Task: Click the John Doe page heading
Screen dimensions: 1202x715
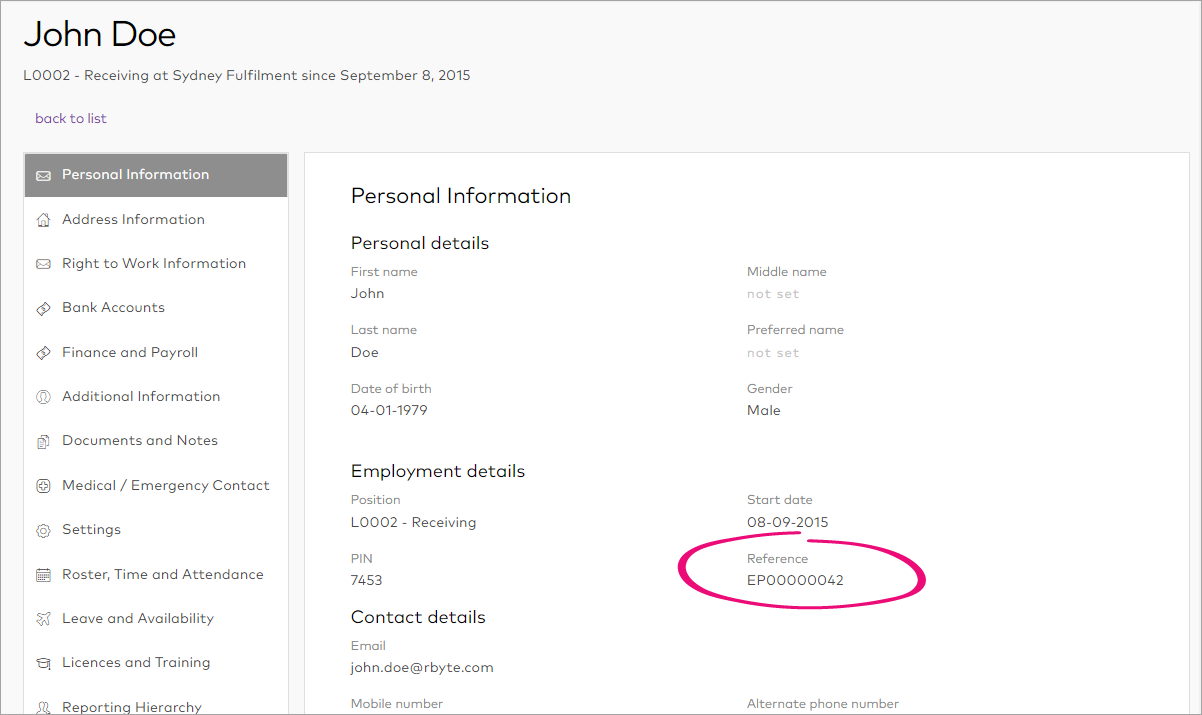Action: tap(100, 35)
